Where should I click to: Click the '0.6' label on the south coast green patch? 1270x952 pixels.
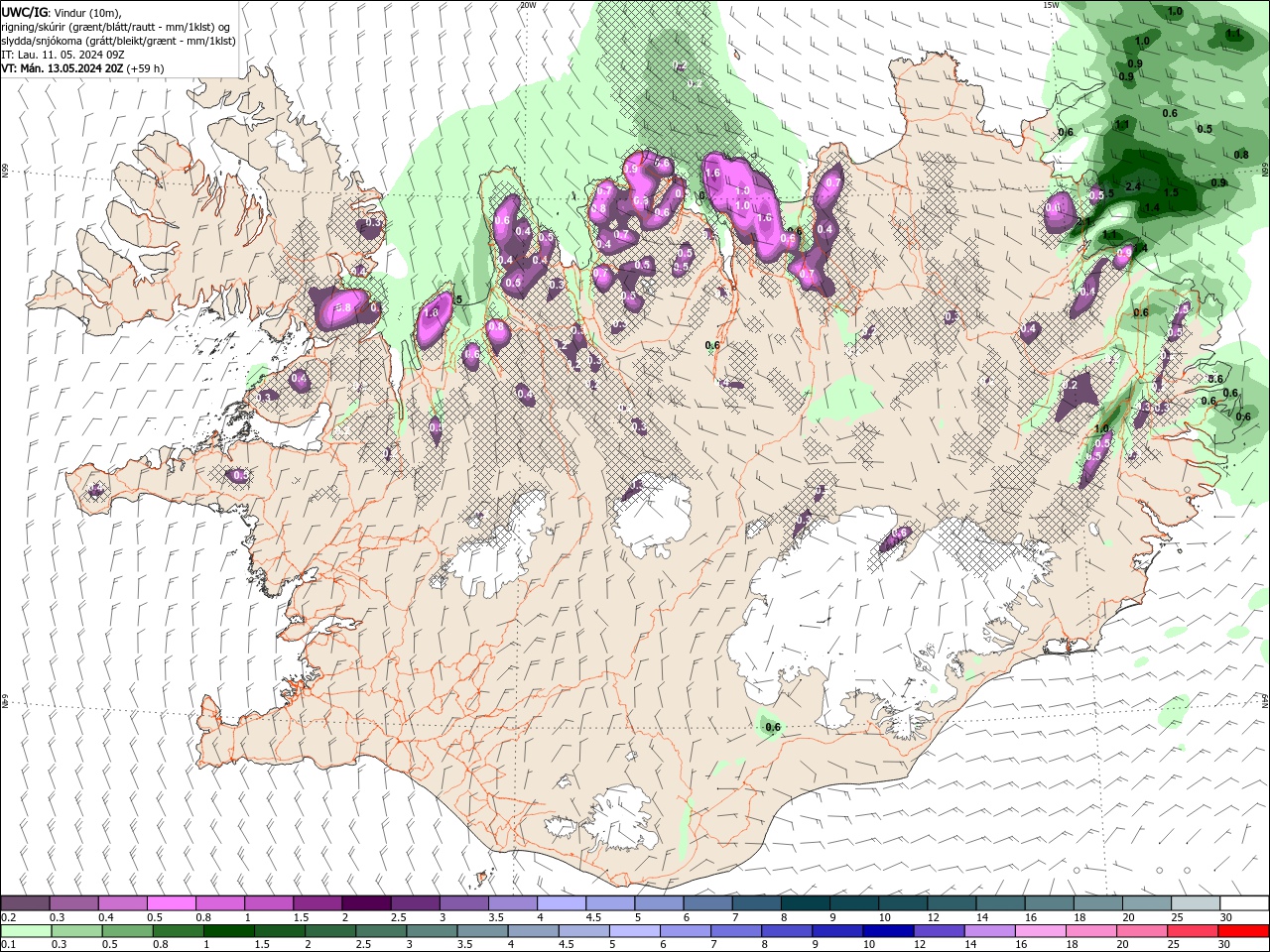[773, 727]
